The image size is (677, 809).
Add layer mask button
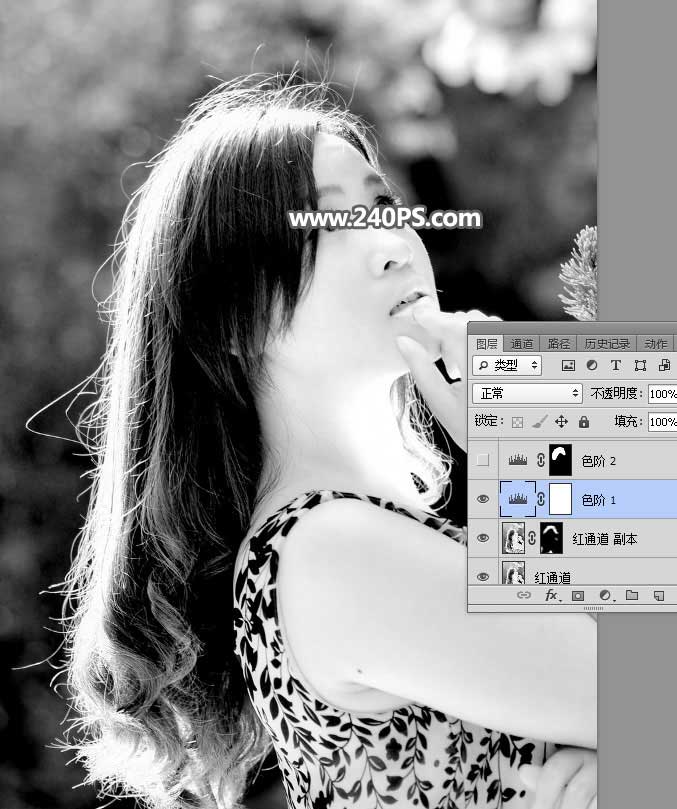[x=578, y=595]
